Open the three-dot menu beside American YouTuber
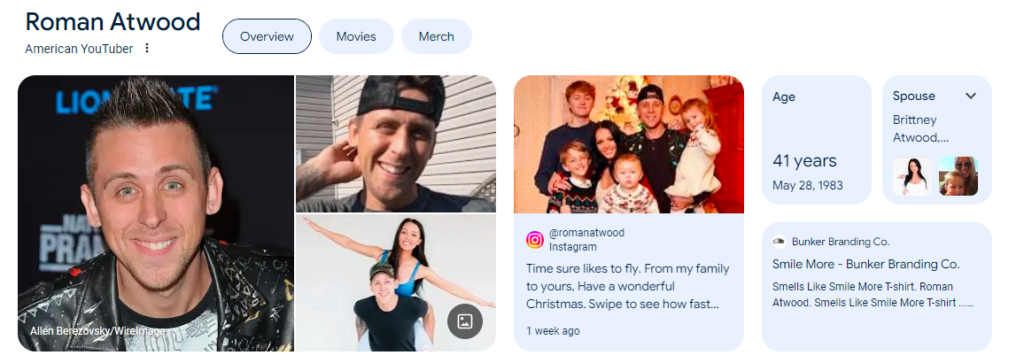Viewport: 1024px width, 363px height. (x=147, y=48)
